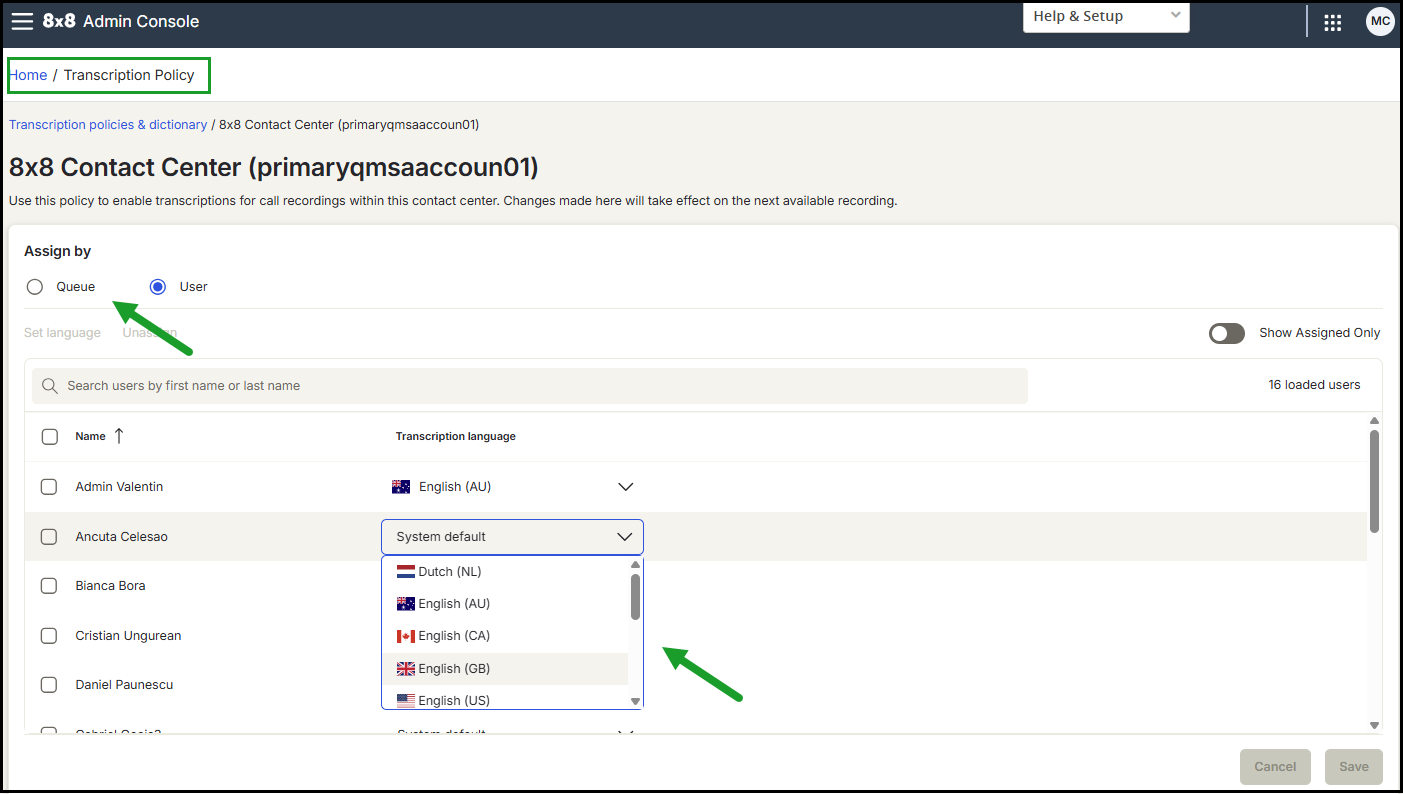The width and height of the screenshot is (1403, 794).
Task: Click the search magnifier icon
Action: tap(49, 386)
